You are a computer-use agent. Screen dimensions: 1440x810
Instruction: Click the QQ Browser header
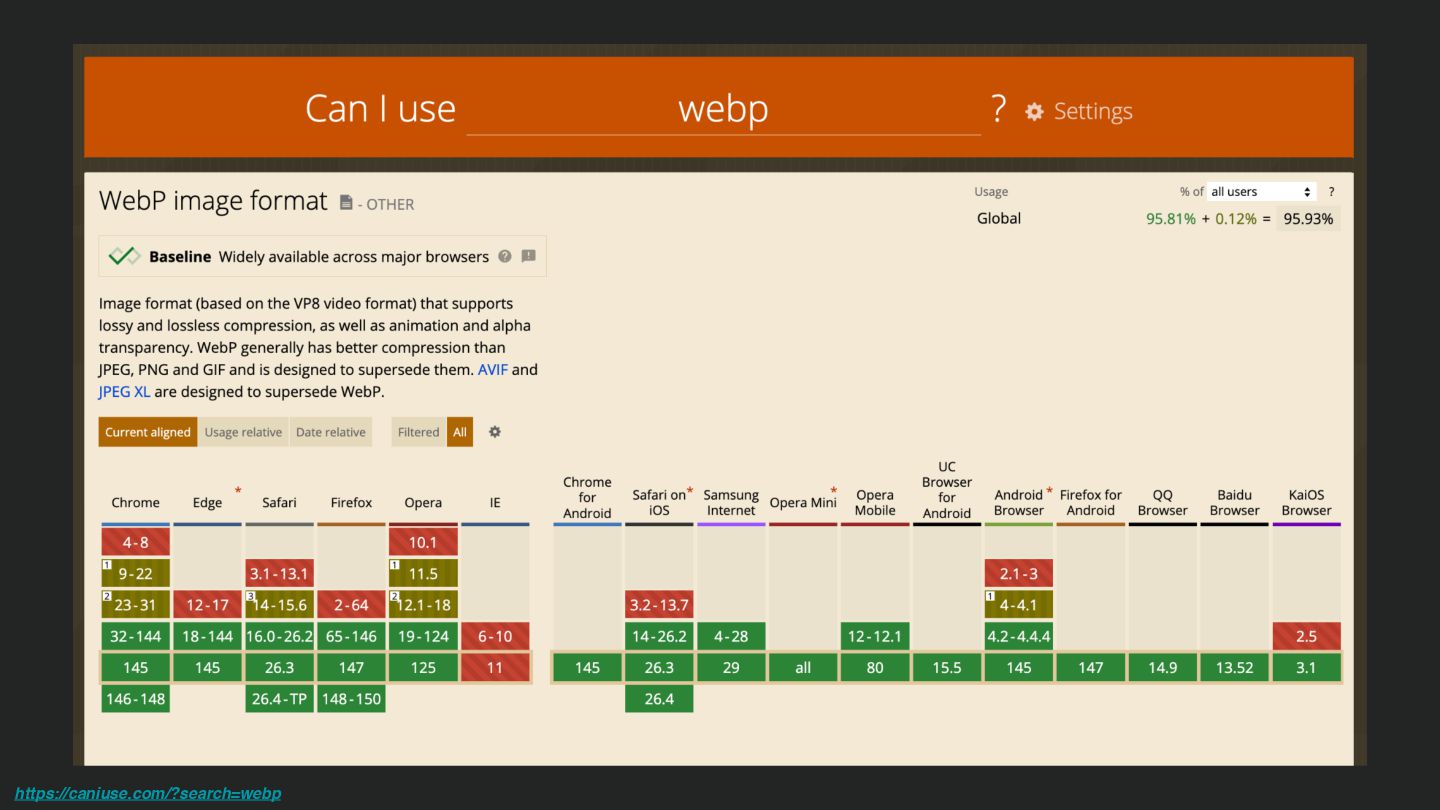click(1163, 502)
